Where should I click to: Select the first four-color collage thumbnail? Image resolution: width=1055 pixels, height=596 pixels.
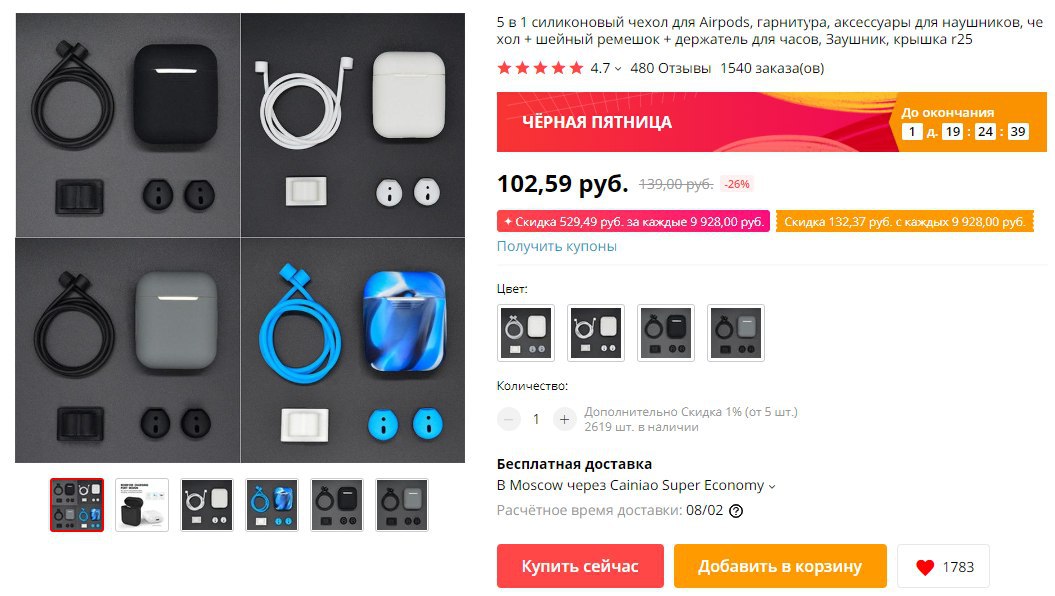[77, 505]
